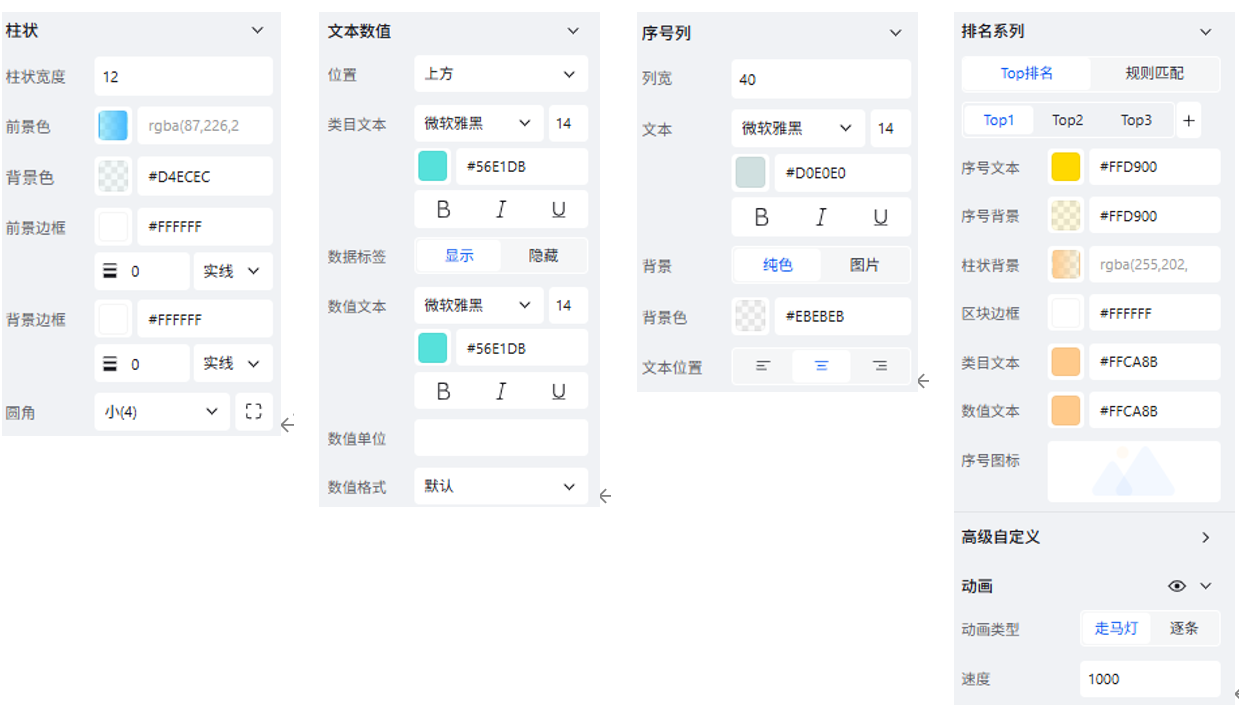This screenshot has width=1239, height=711.
Task: Open the 位置 dropdown showing 上方
Action: tap(501, 74)
